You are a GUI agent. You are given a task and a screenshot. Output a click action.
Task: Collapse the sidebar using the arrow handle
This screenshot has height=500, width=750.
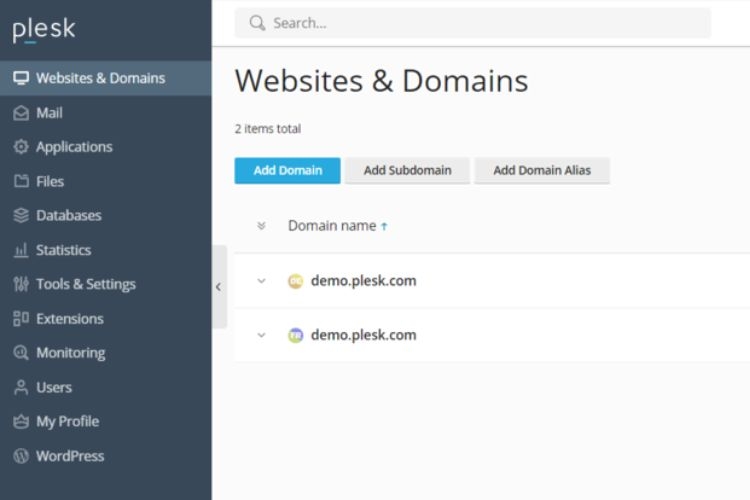pyautogui.click(x=218, y=287)
